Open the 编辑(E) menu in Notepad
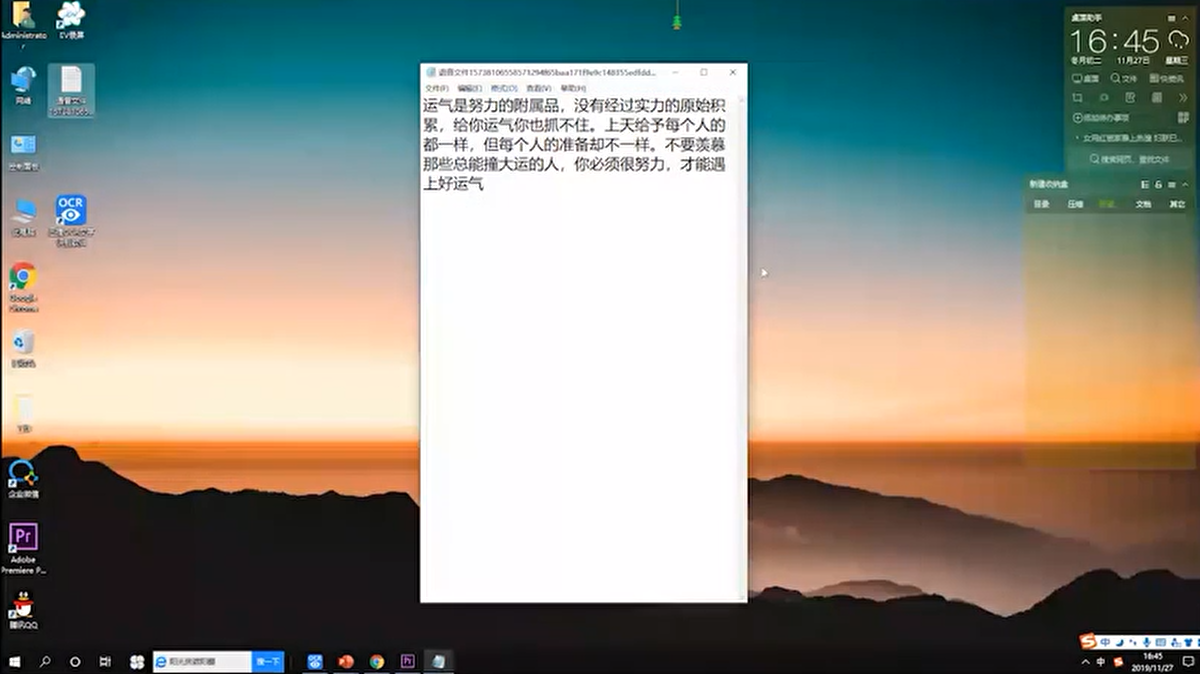 click(x=470, y=89)
